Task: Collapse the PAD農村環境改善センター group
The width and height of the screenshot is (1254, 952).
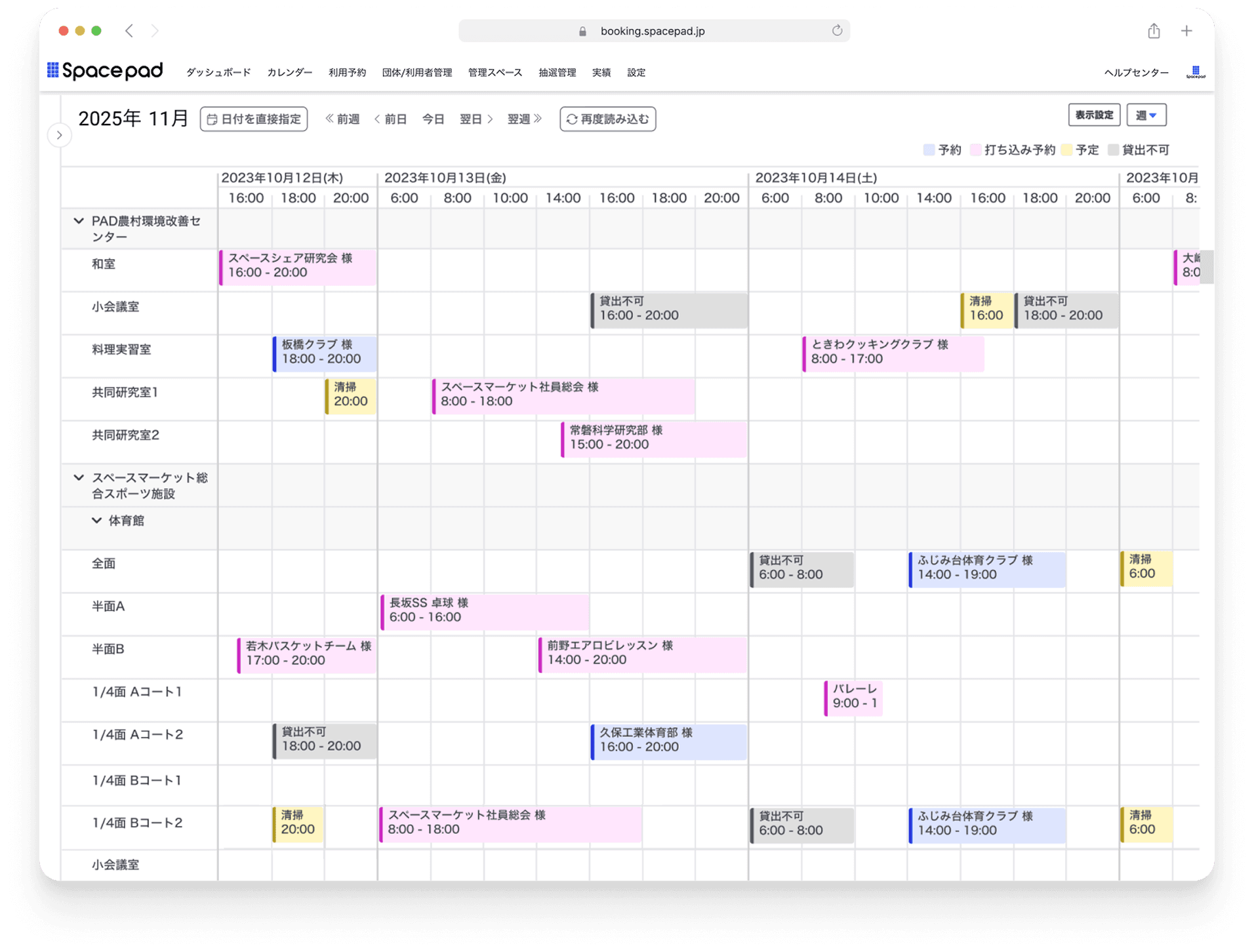Action: (x=79, y=222)
